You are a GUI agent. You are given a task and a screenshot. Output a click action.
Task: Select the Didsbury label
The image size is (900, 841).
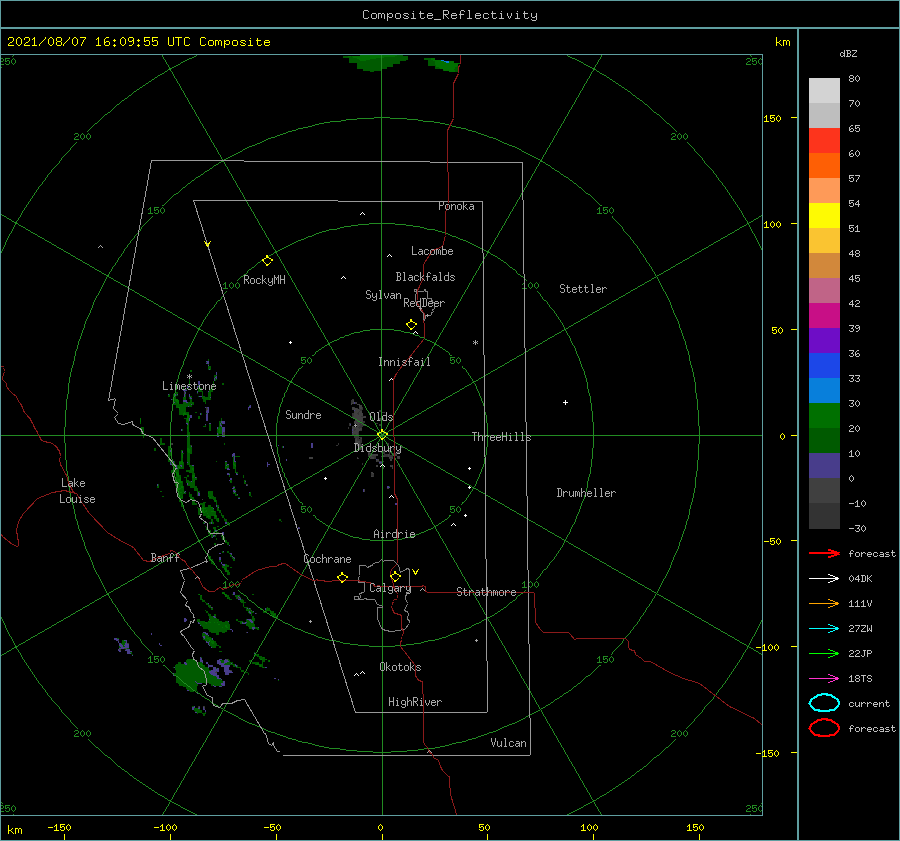[x=377, y=448]
